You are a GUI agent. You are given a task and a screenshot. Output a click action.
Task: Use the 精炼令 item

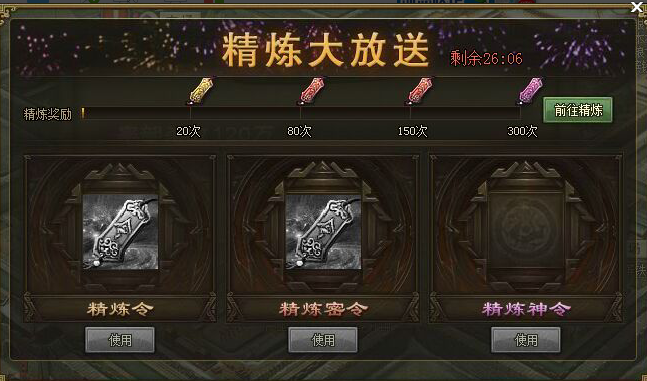click(120, 340)
